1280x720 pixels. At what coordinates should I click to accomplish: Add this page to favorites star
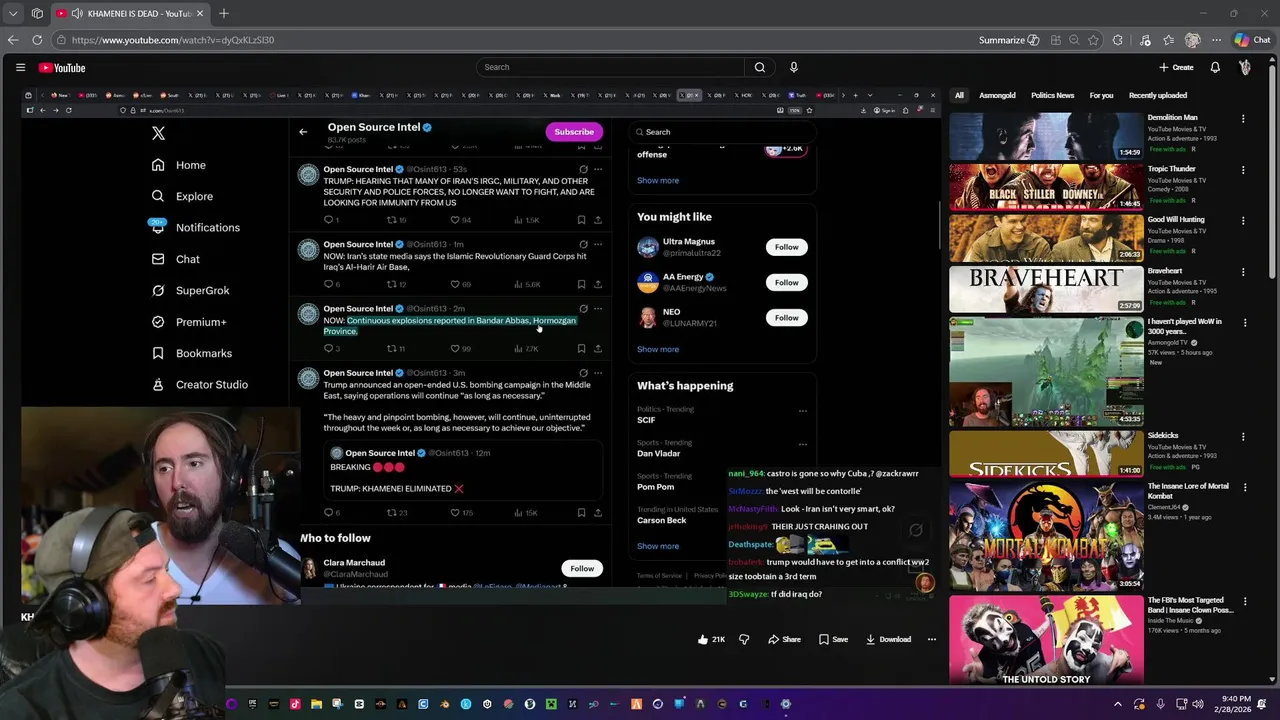pos(1093,40)
